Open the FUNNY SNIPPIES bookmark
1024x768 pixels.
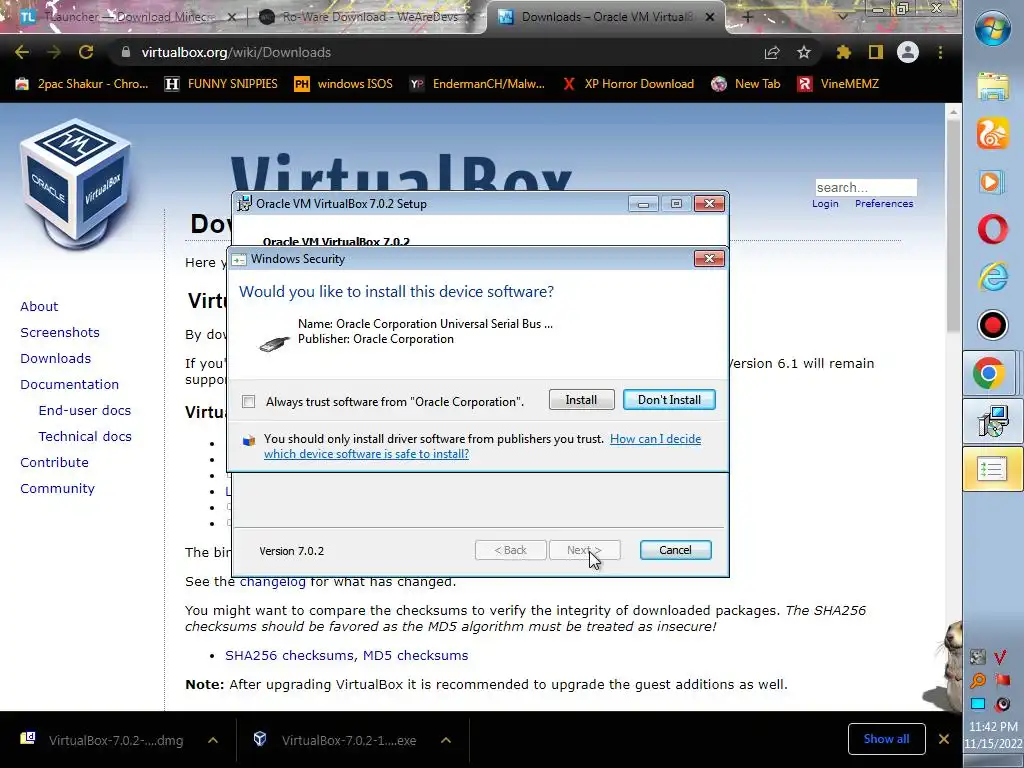pos(221,84)
